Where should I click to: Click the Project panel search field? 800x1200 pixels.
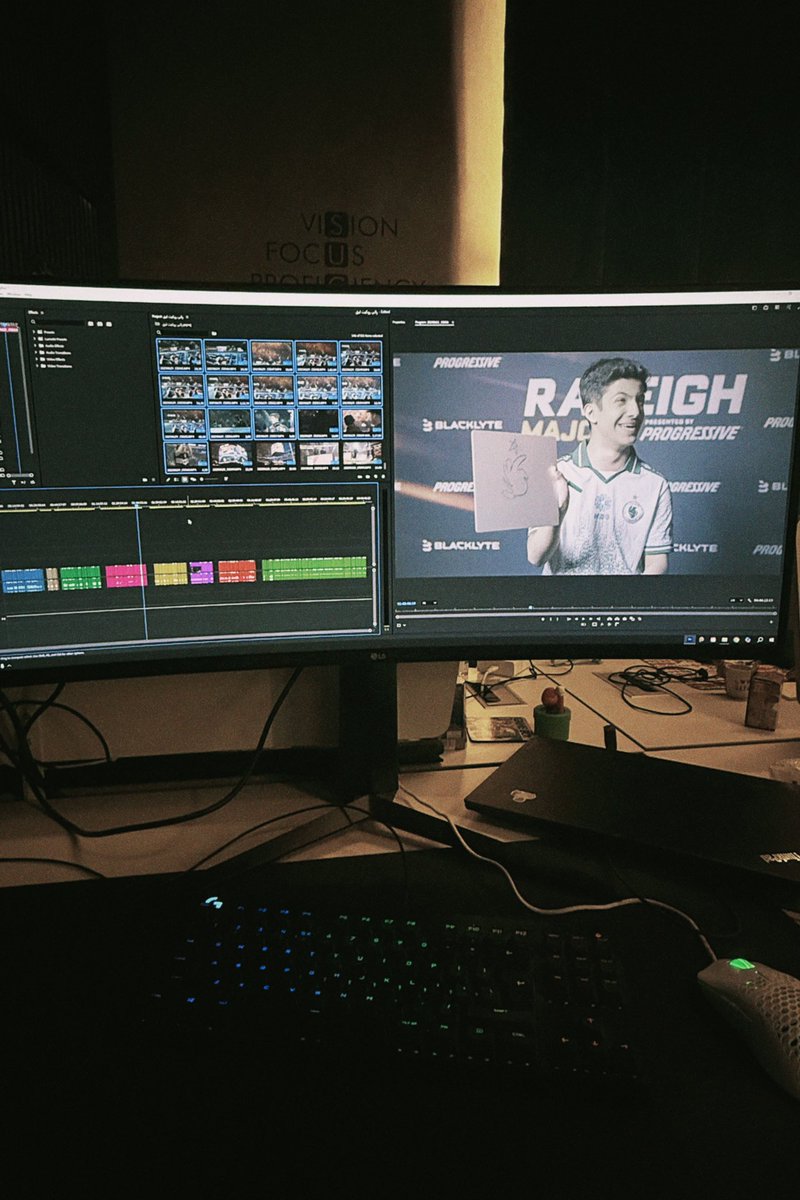pyautogui.click(x=185, y=333)
